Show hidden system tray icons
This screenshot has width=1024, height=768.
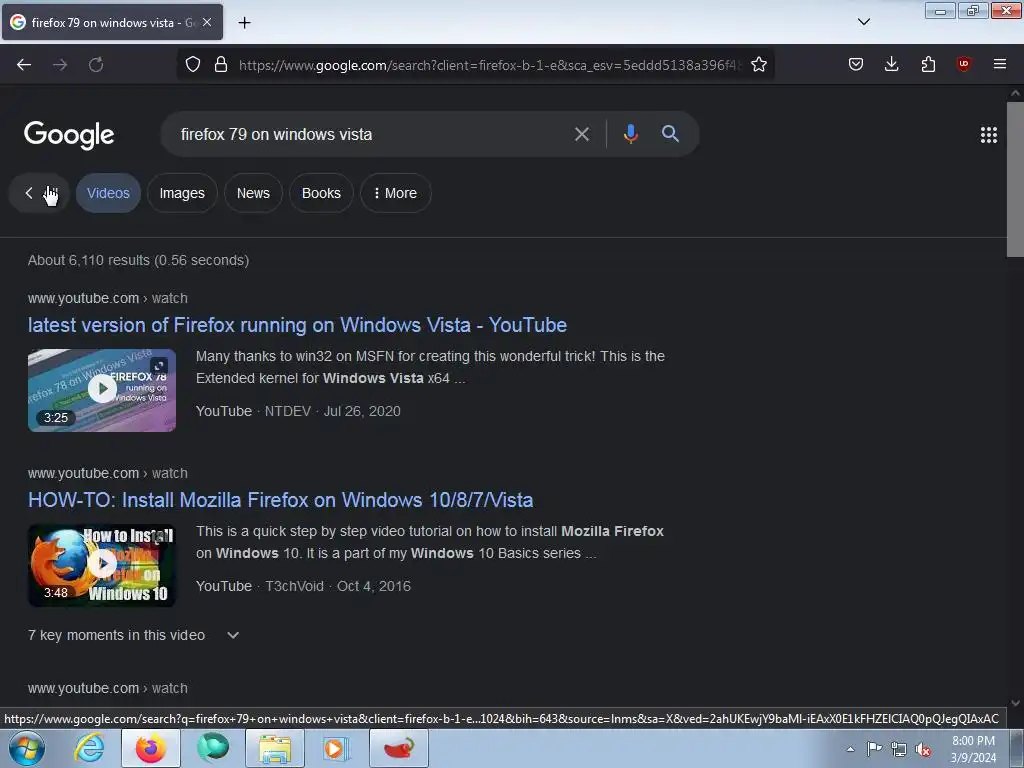(x=850, y=749)
